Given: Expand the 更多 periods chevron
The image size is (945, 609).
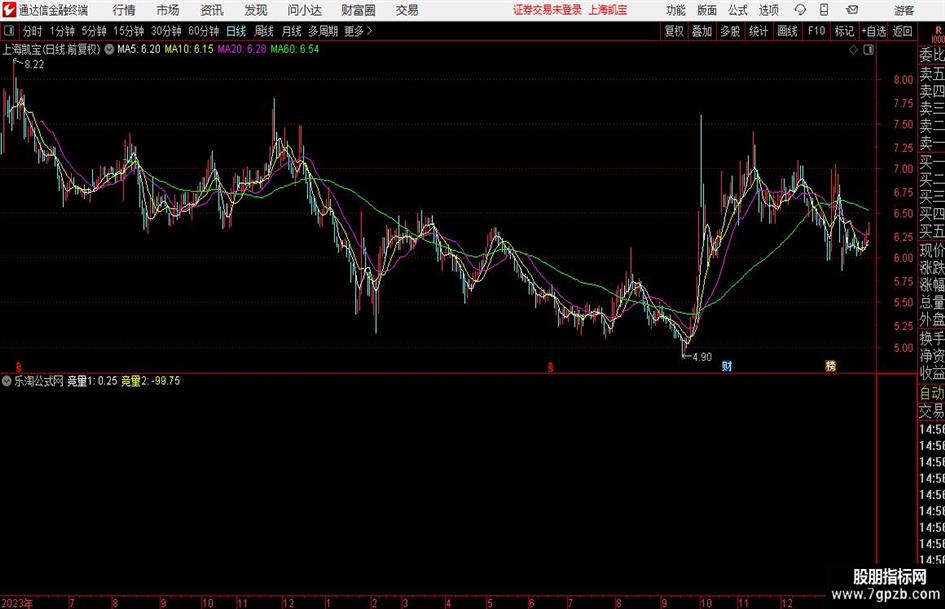Looking at the screenshot, I should [358, 31].
